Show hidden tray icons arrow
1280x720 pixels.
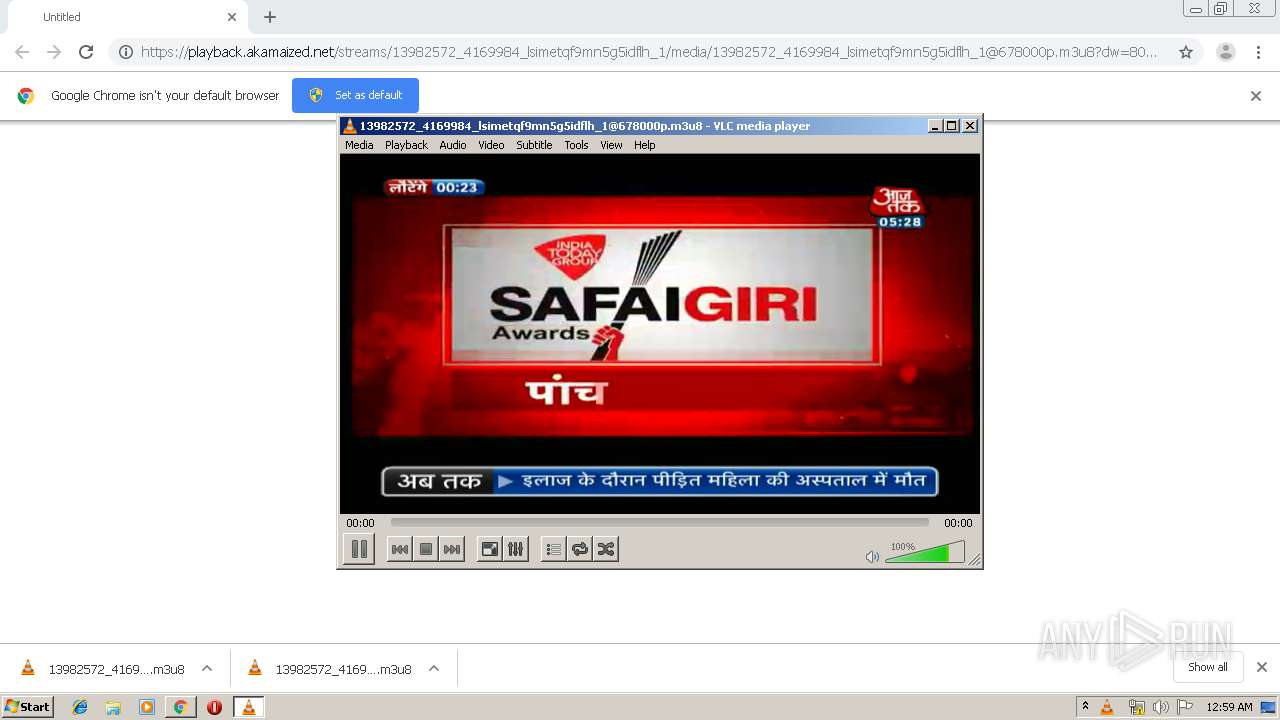pyautogui.click(x=1085, y=707)
